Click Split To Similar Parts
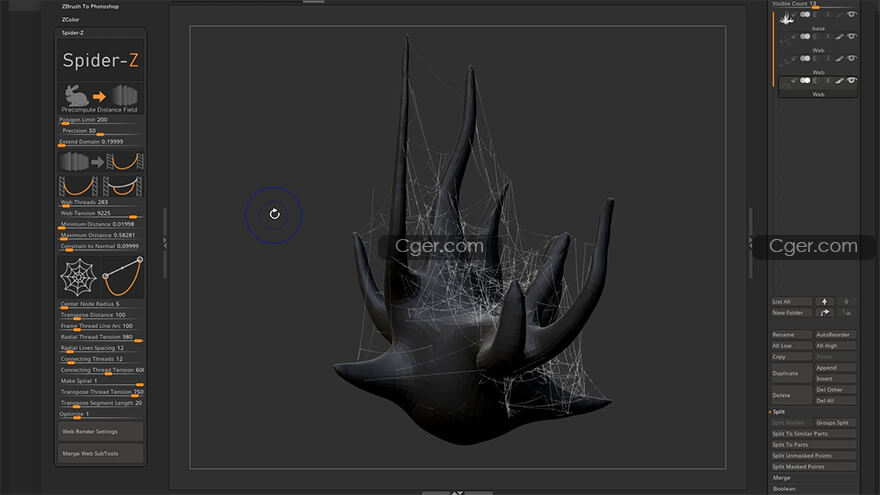This screenshot has width=880, height=495. [814, 434]
